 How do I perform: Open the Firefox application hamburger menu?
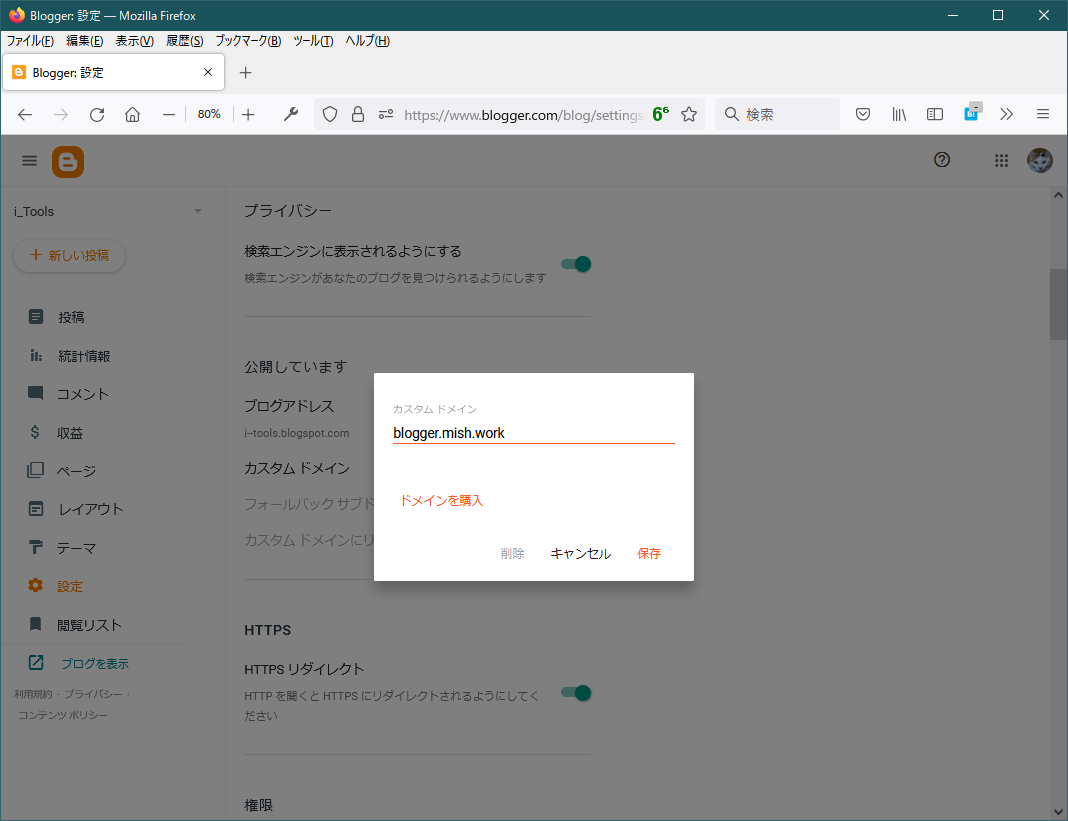click(x=1043, y=114)
